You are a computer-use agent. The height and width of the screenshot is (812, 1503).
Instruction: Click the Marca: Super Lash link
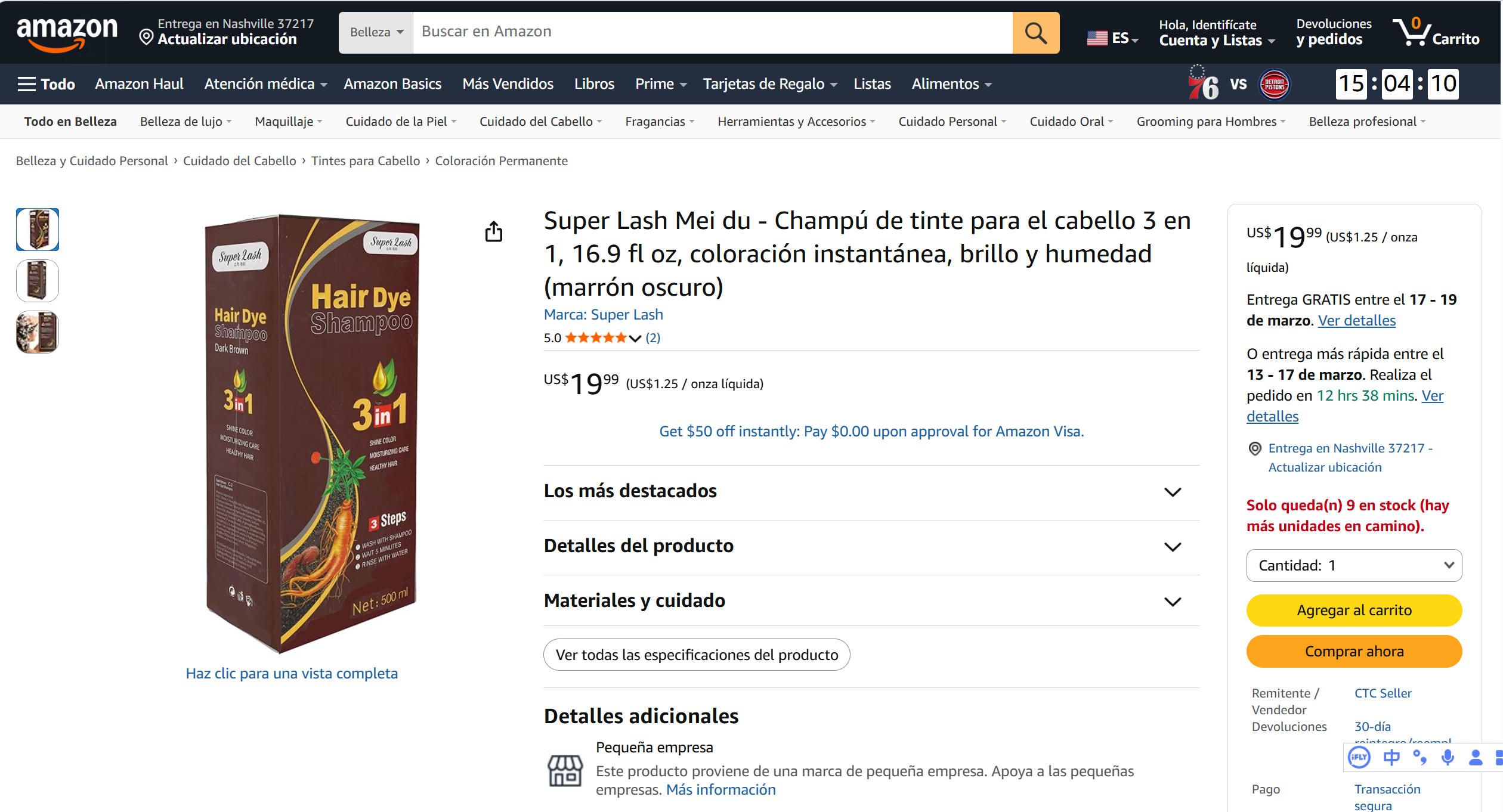coord(603,314)
